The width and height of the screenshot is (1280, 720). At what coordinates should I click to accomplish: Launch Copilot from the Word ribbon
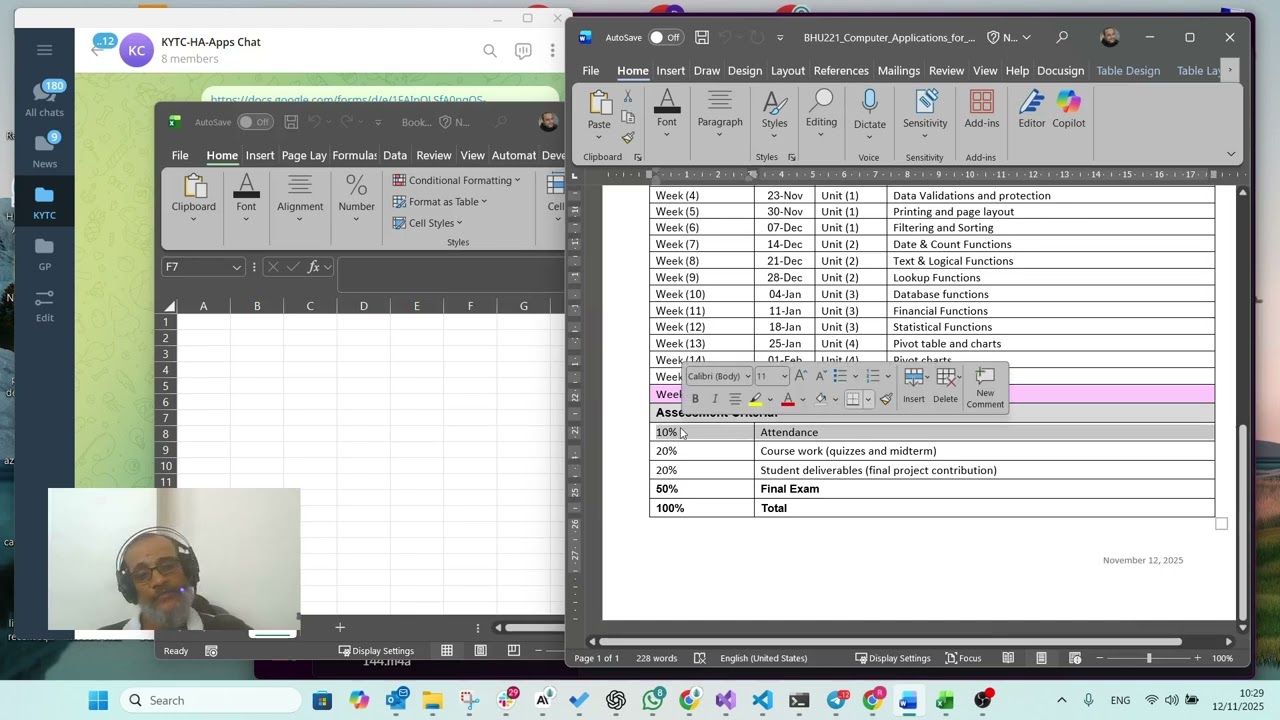click(1068, 110)
